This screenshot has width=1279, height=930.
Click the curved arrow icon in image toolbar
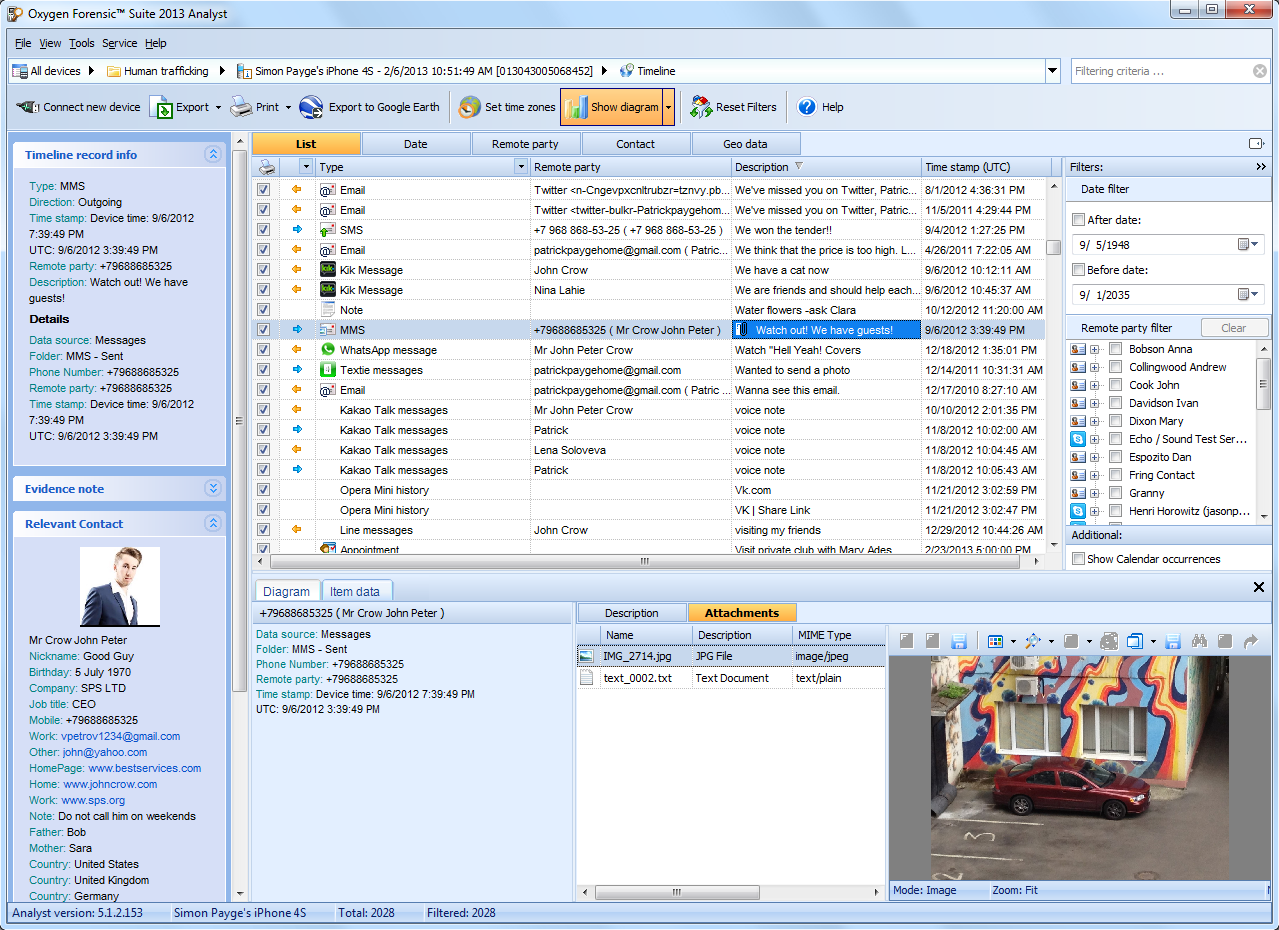coord(1250,641)
